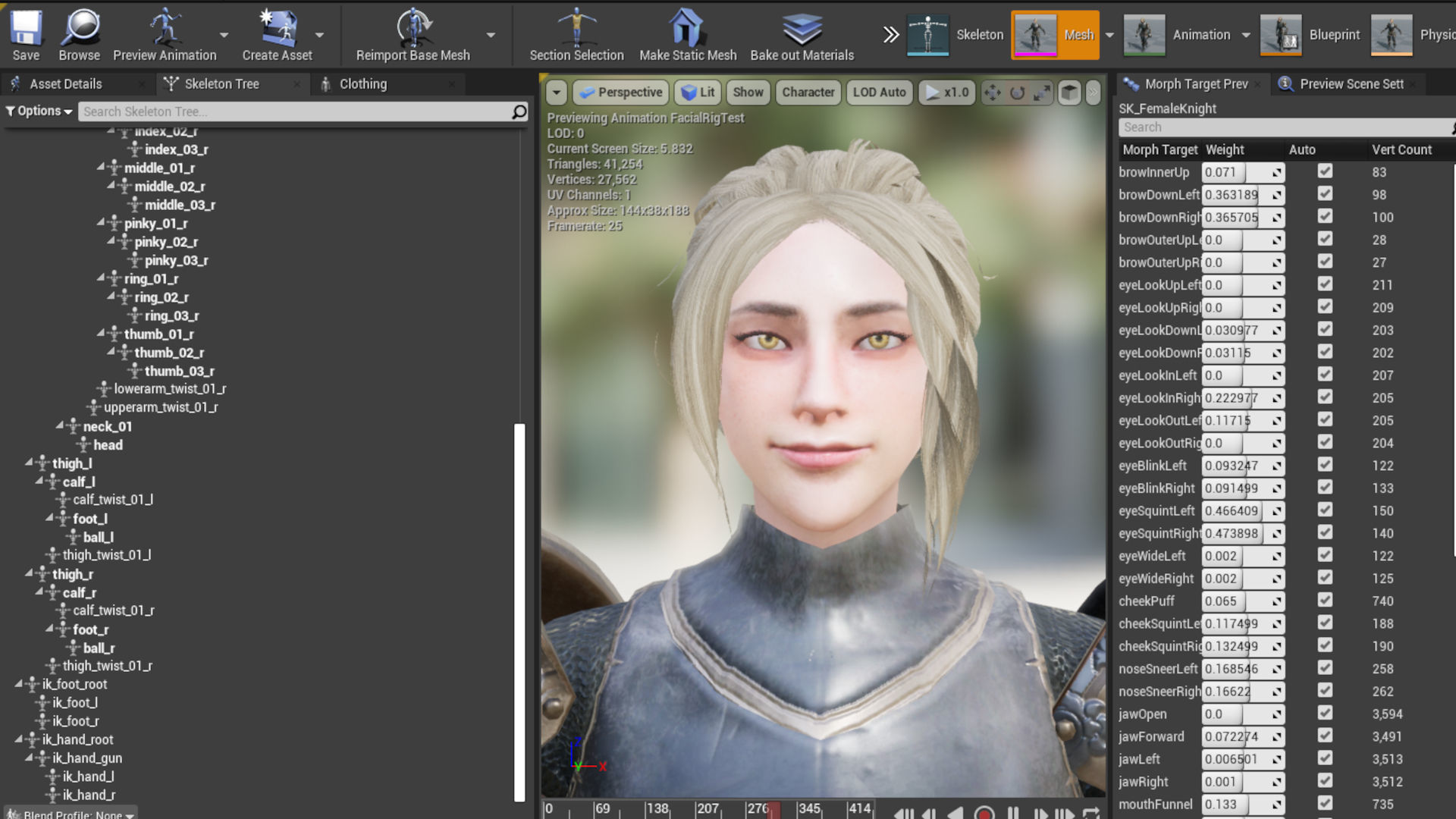Click the eyeSquintLeft weight slider field
The height and width of the screenshot is (819, 1456).
point(1243,510)
